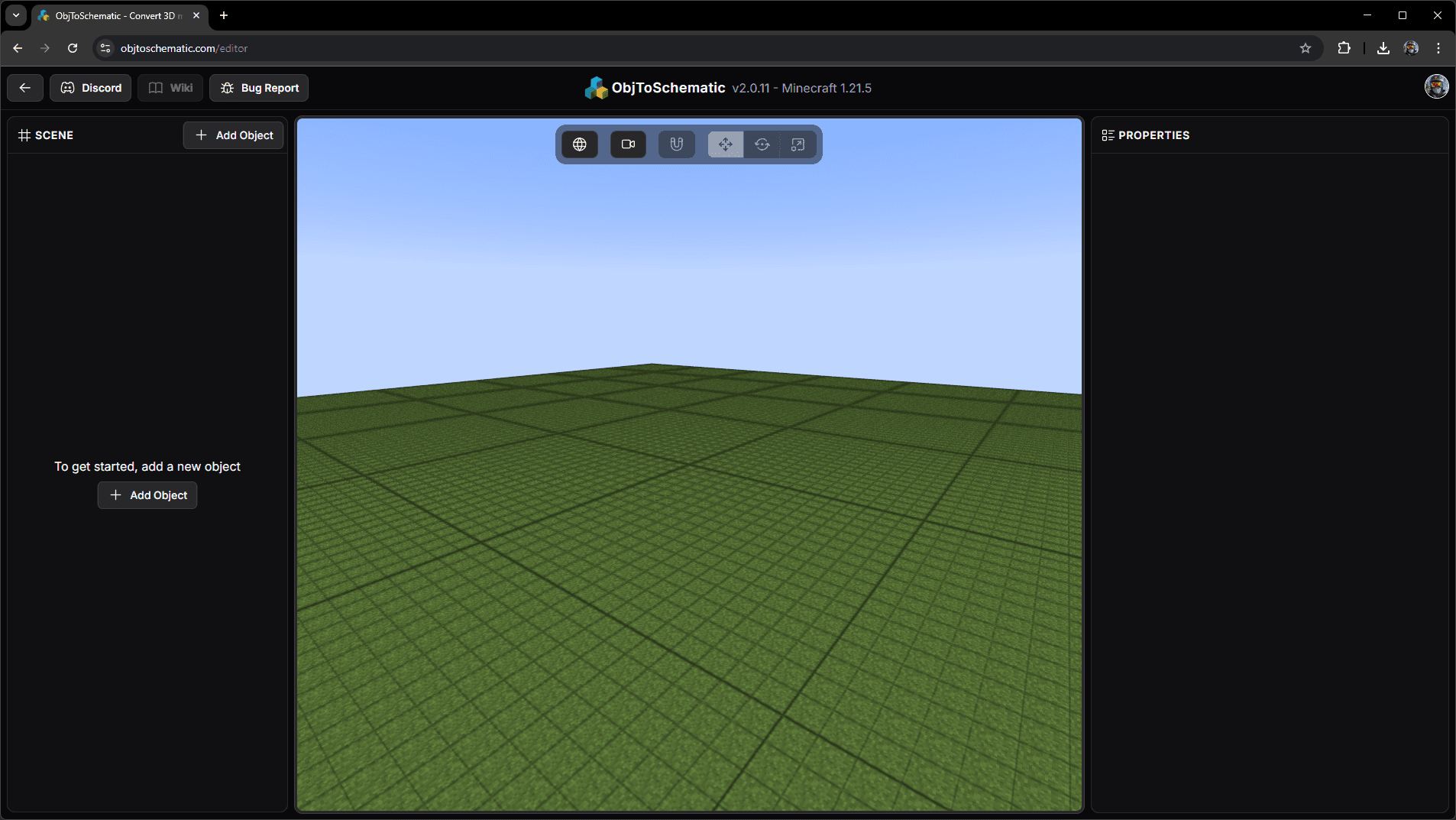1456x820 pixels.
Task: Open the Bug Report button
Action: coord(259,88)
